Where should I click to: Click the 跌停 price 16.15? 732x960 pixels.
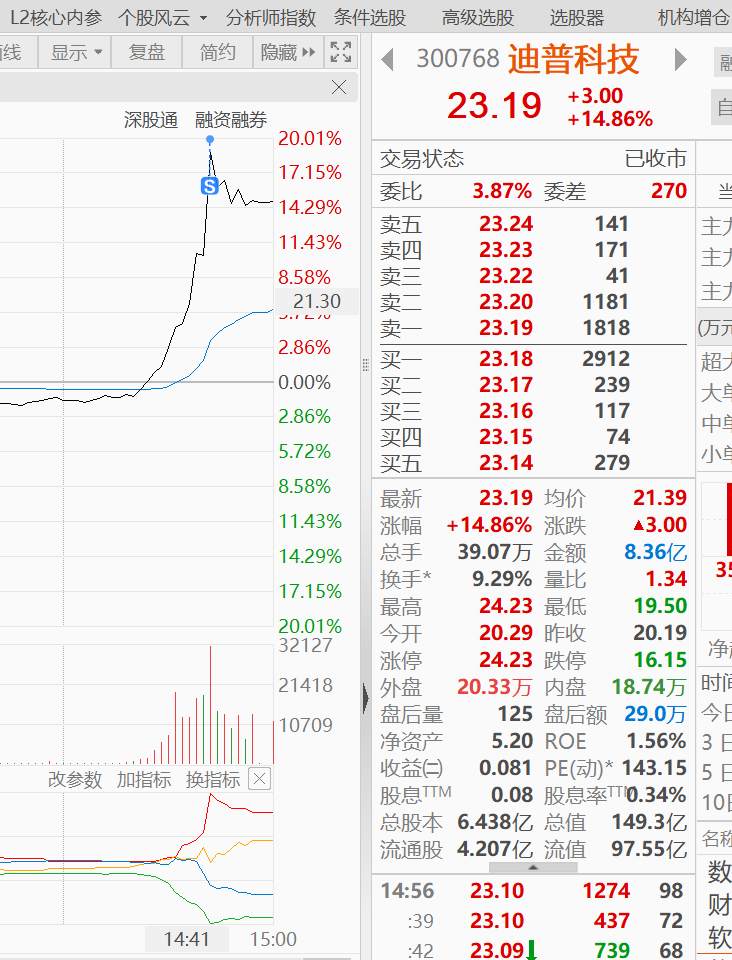(660, 659)
